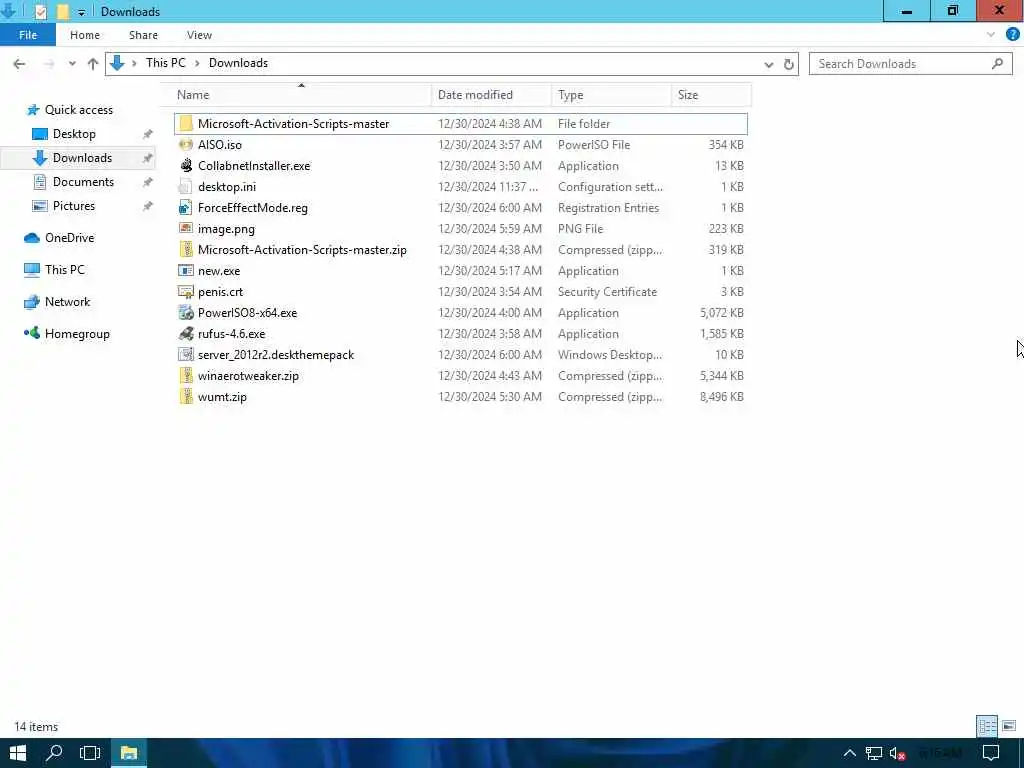Select the winaerotweaker.zip archive icon
1024x768 pixels.
tap(186, 376)
